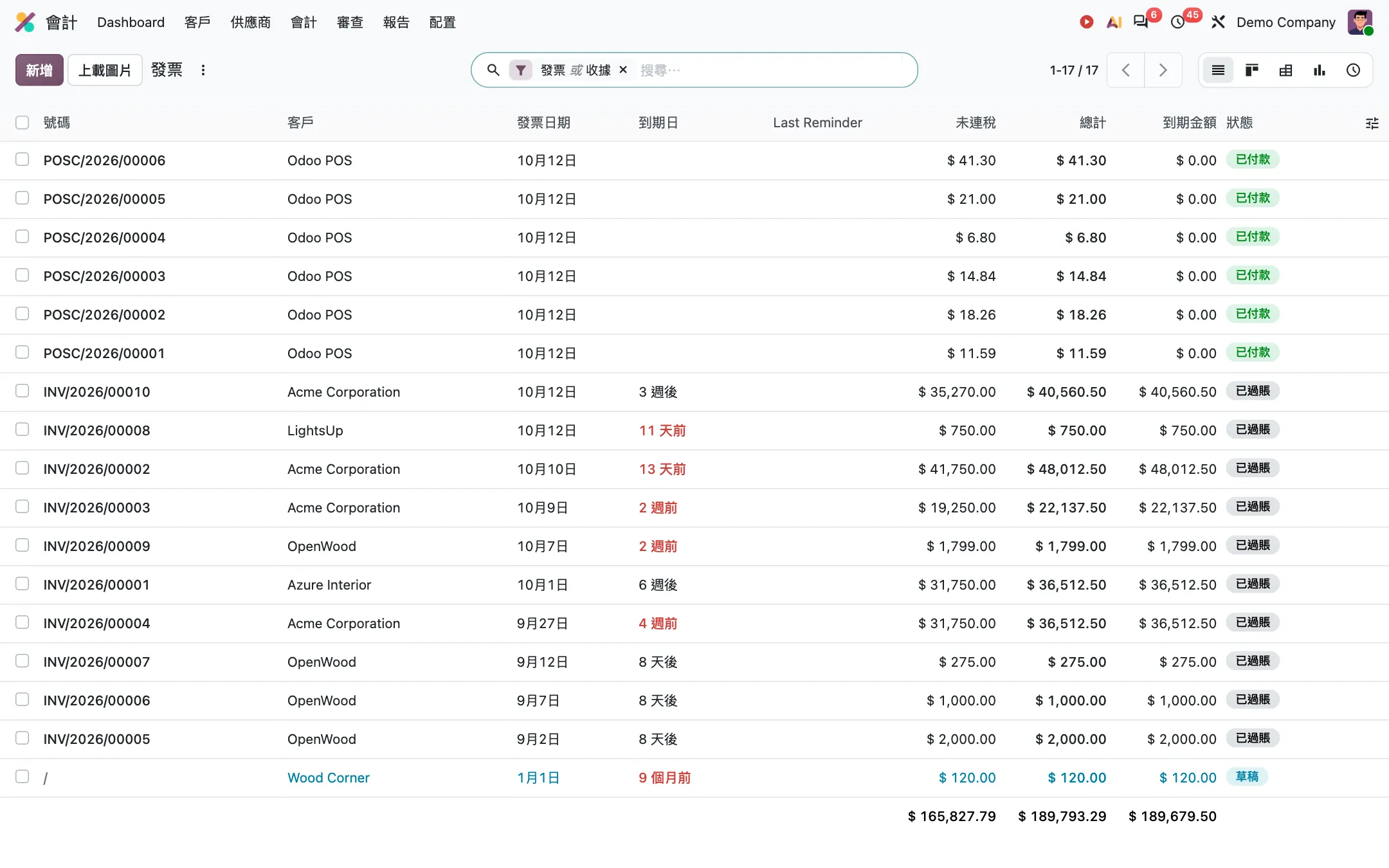Go to next page of records
The height and width of the screenshot is (868, 1389).
click(1163, 70)
